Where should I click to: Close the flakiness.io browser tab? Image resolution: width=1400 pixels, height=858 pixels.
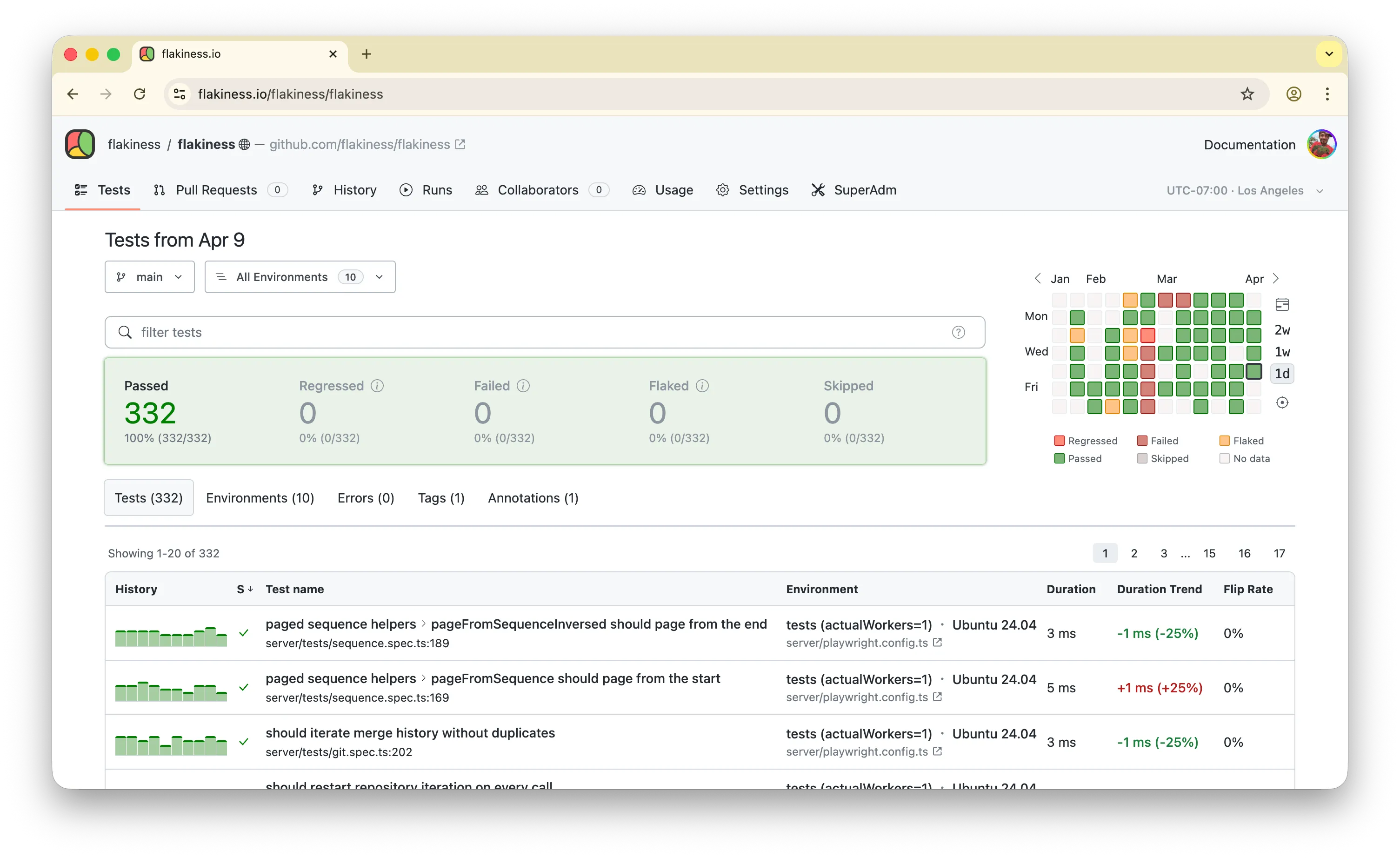point(333,54)
